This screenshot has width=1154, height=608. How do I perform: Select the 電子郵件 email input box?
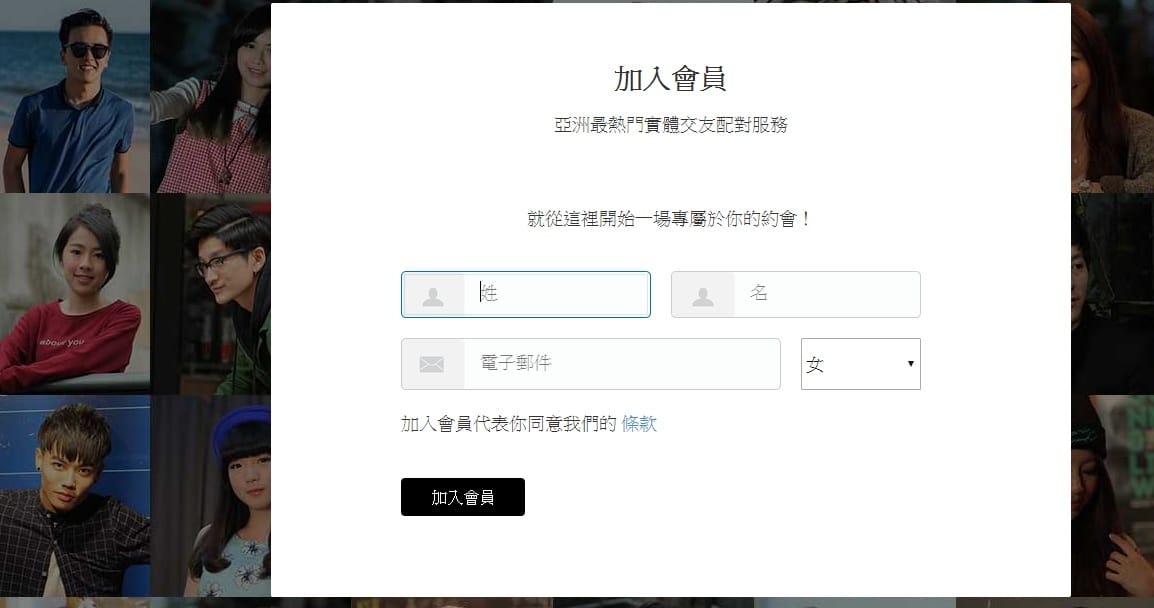point(620,364)
